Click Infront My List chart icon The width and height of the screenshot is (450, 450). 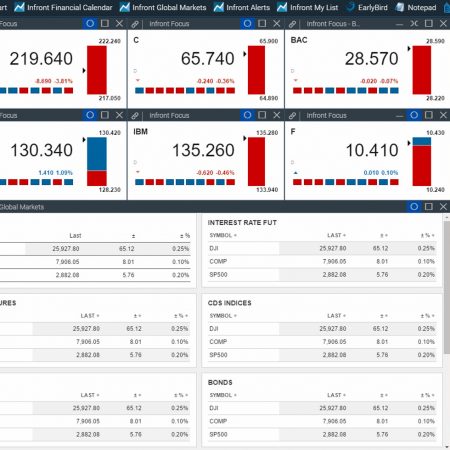tap(282, 7)
